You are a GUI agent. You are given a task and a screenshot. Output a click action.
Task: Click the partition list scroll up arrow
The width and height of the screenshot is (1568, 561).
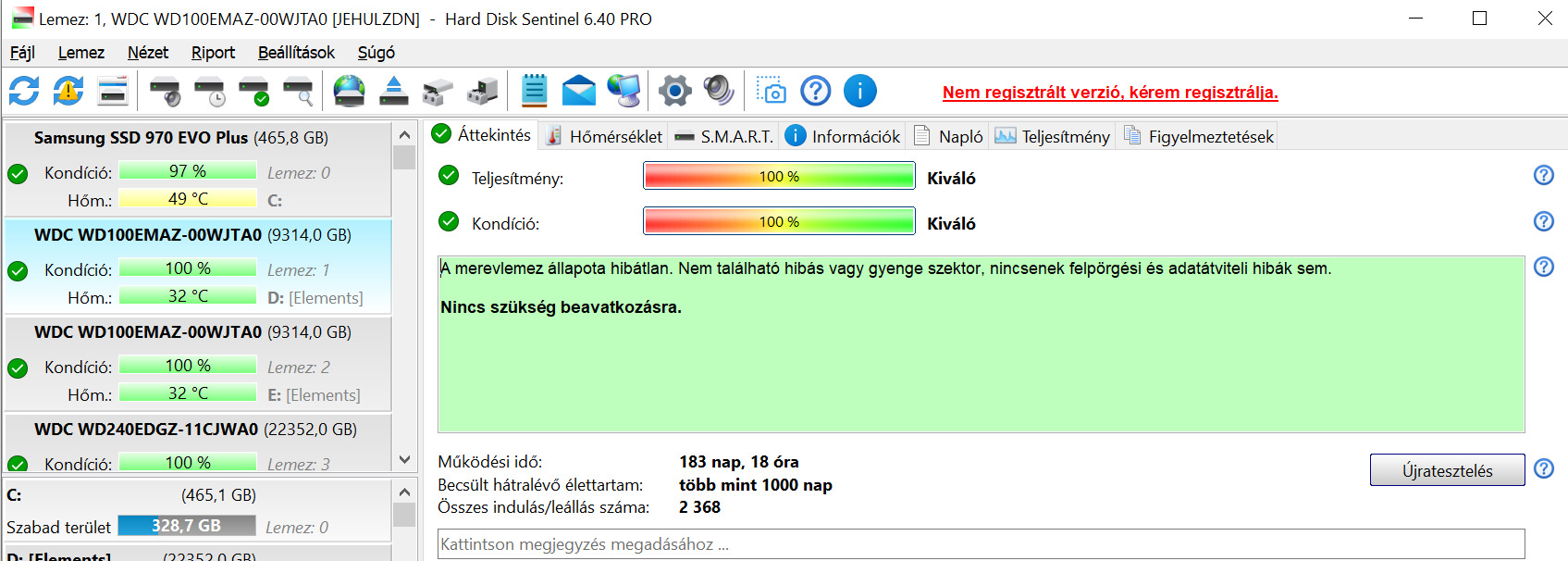click(404, 491)
